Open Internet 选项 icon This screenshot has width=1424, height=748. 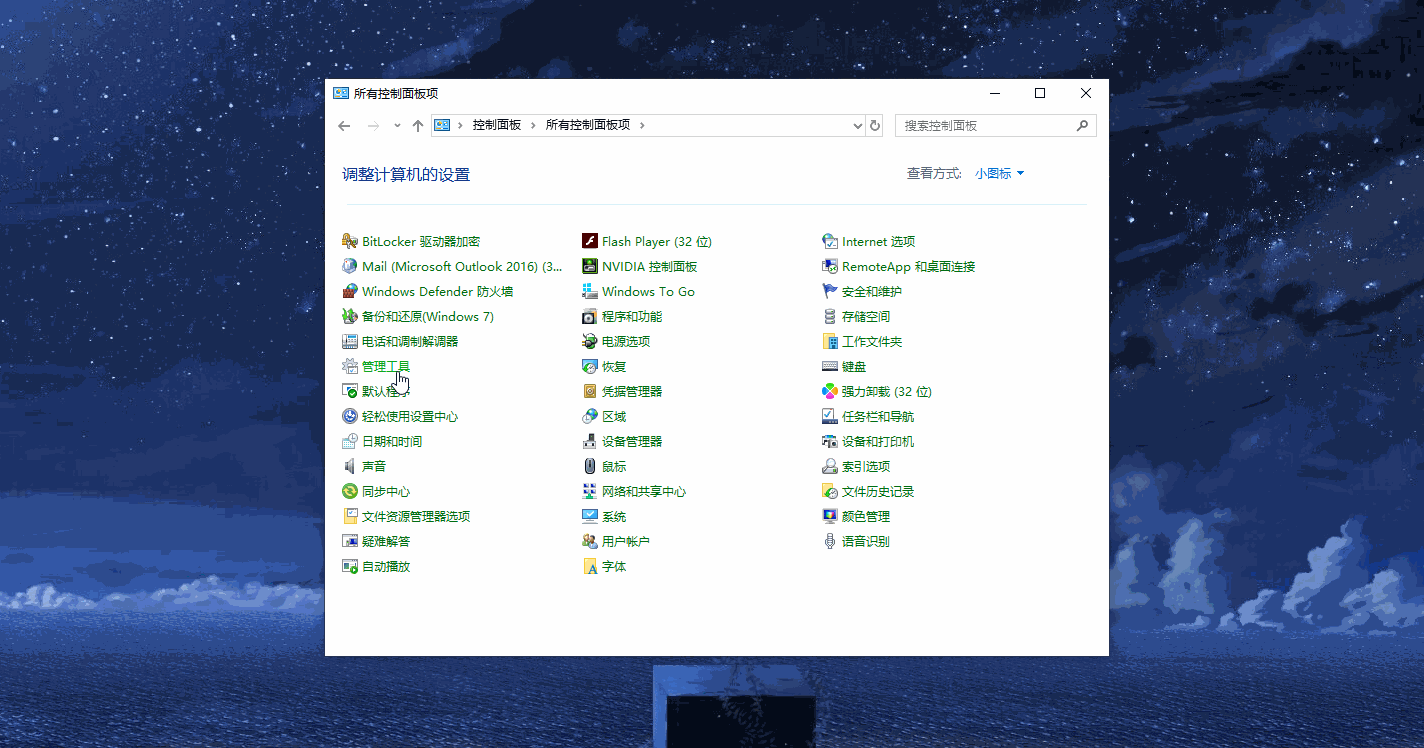(x=830, y=241)
